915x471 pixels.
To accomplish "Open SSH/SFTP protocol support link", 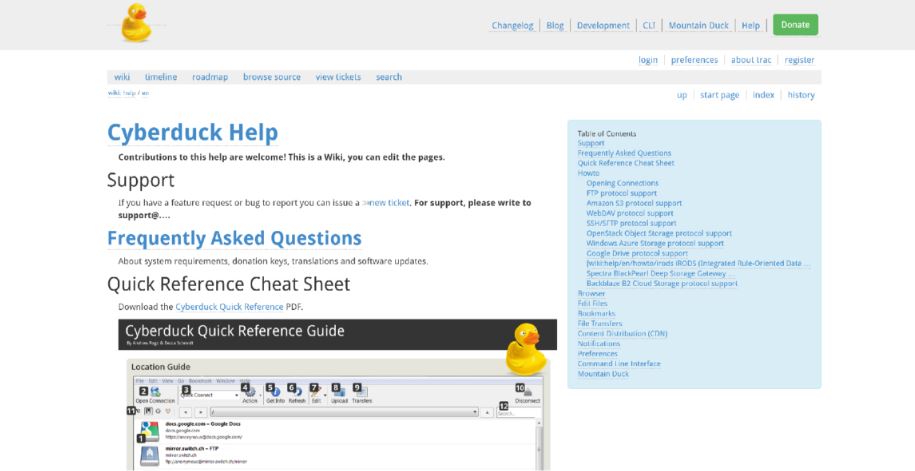I will pos(631,223).
